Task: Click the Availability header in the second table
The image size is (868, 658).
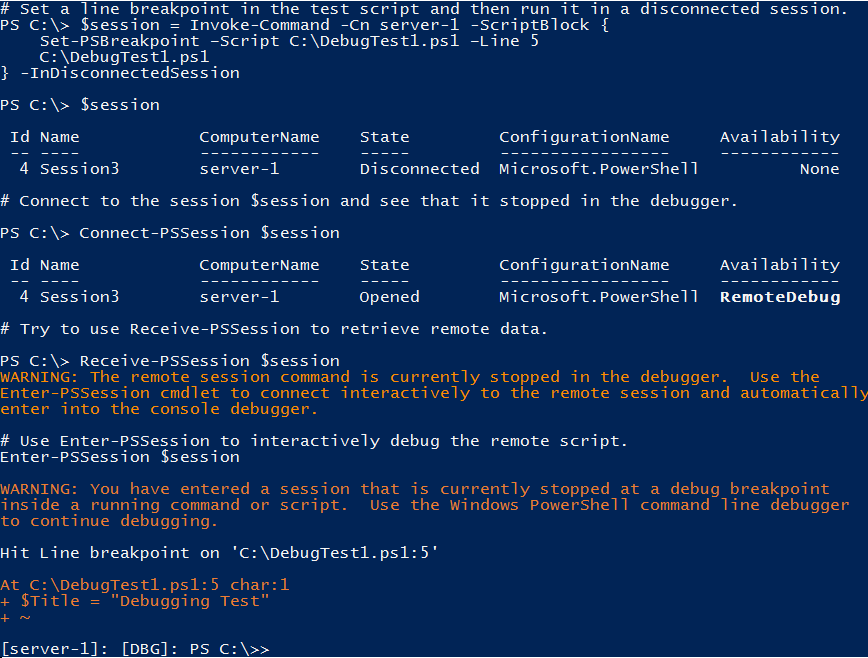Action: 780,265
